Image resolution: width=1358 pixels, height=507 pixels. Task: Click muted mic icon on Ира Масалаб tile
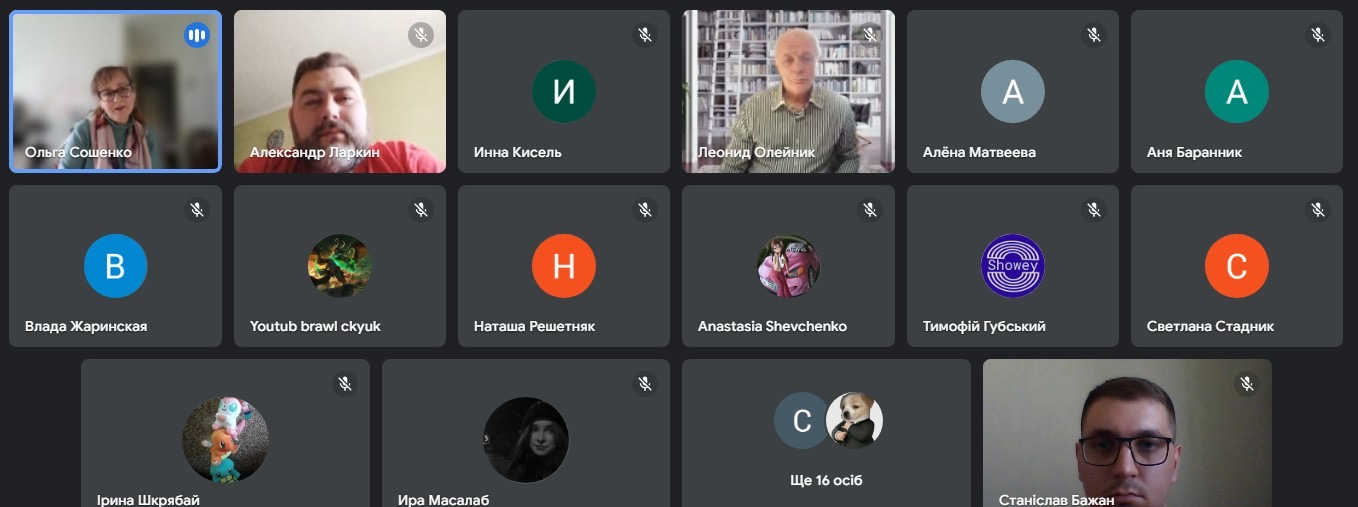coord(645,383)
